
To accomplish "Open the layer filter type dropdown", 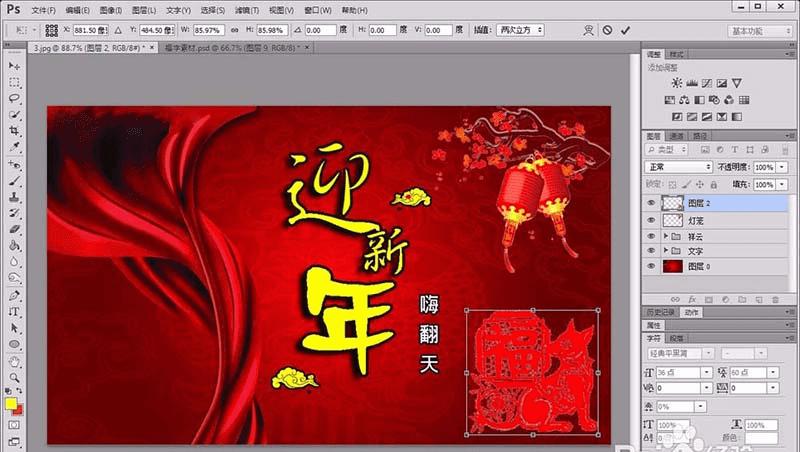I will pyautogui.click(x=667, y=150).
